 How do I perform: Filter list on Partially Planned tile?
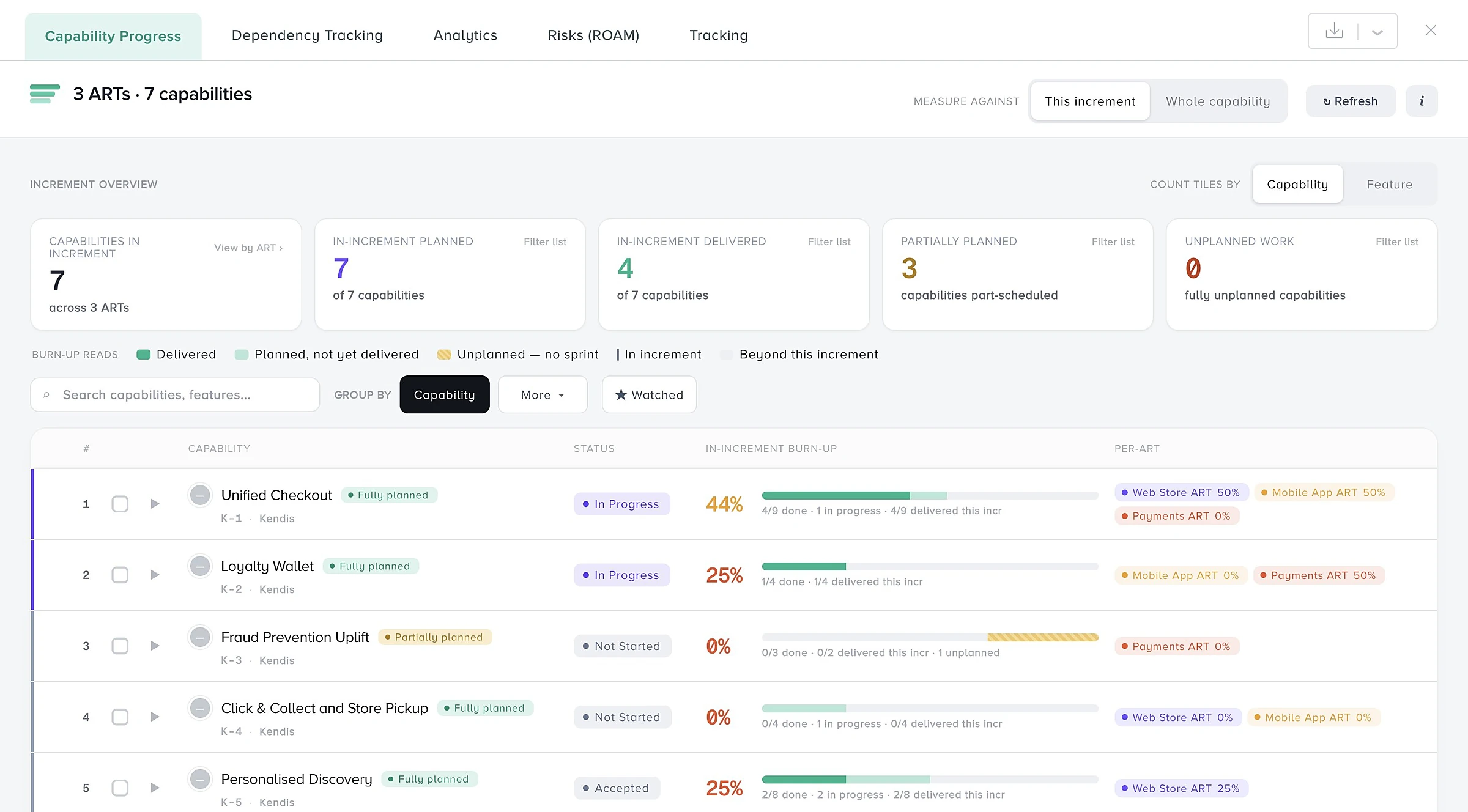click(1113, 242)
